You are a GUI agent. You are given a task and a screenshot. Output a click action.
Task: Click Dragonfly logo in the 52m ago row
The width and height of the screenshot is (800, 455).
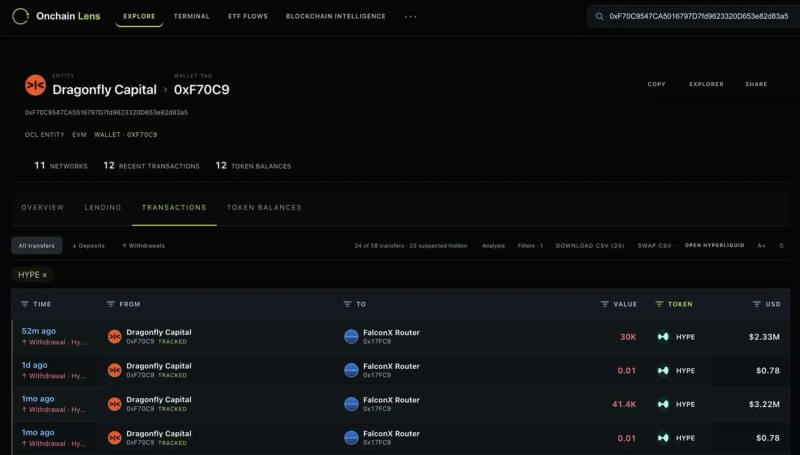pos(115,337)
